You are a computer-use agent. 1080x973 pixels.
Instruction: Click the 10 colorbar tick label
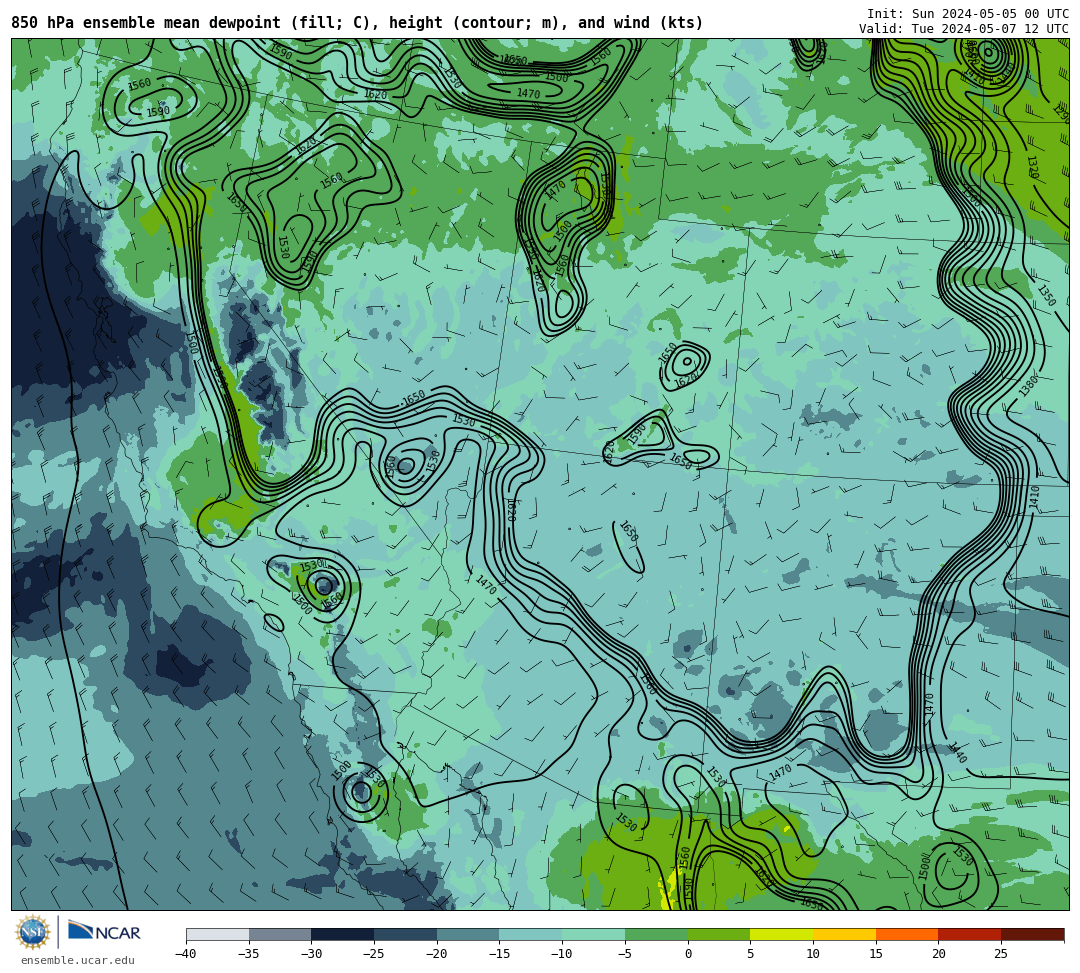tap(813, 954)
